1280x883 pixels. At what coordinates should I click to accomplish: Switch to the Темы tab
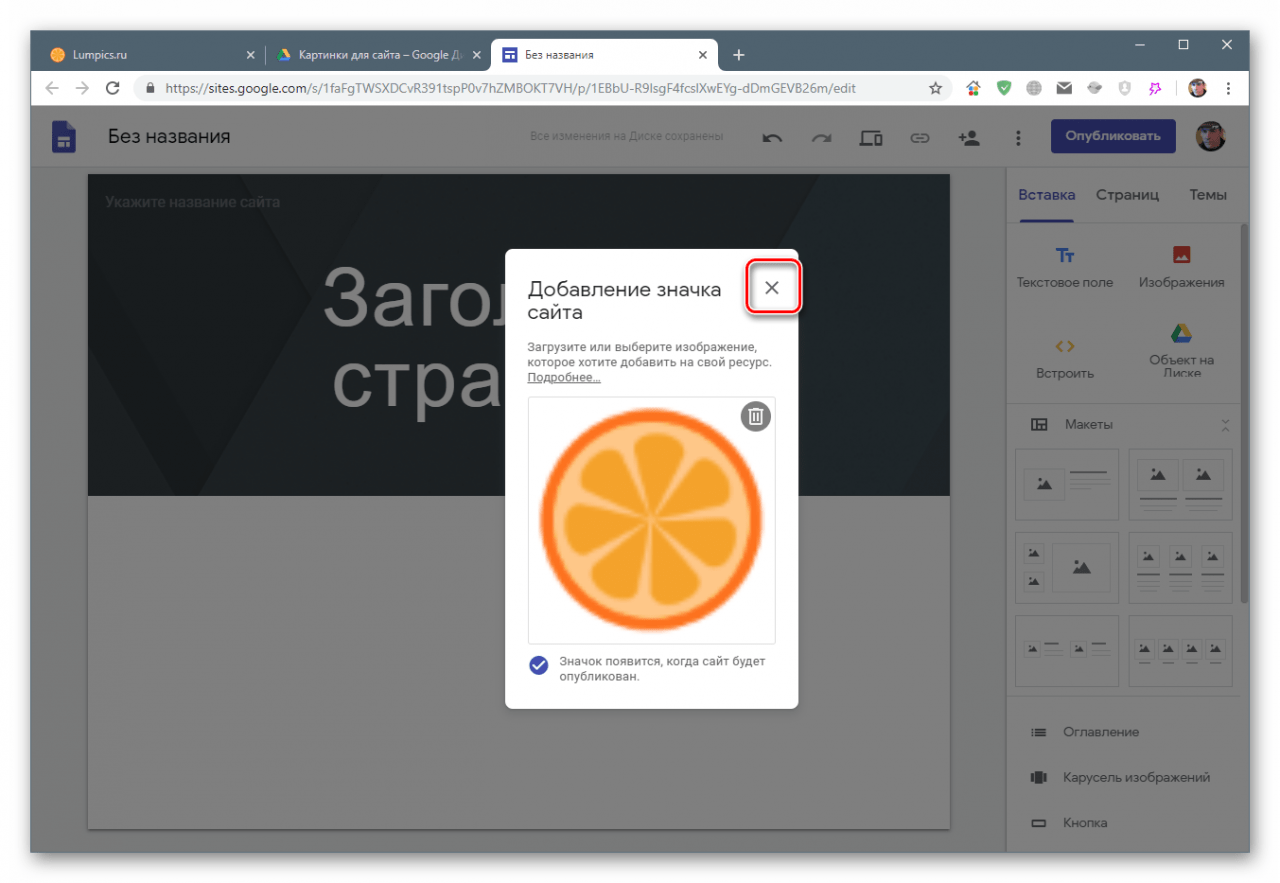point(1208,195)
